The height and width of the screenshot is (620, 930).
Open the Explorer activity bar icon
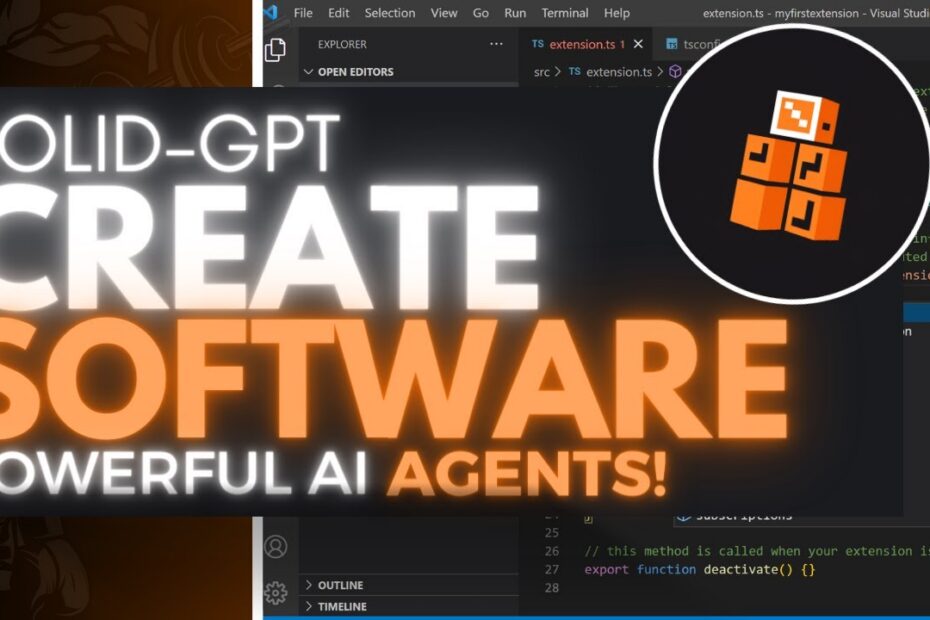(x=275, y=50)
